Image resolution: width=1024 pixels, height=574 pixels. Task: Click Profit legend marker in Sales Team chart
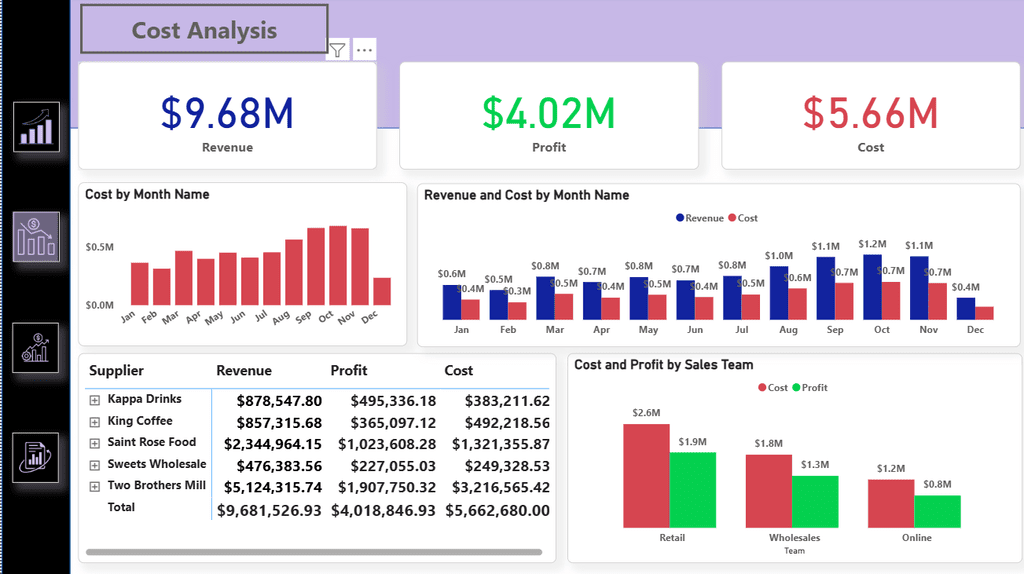796,387
